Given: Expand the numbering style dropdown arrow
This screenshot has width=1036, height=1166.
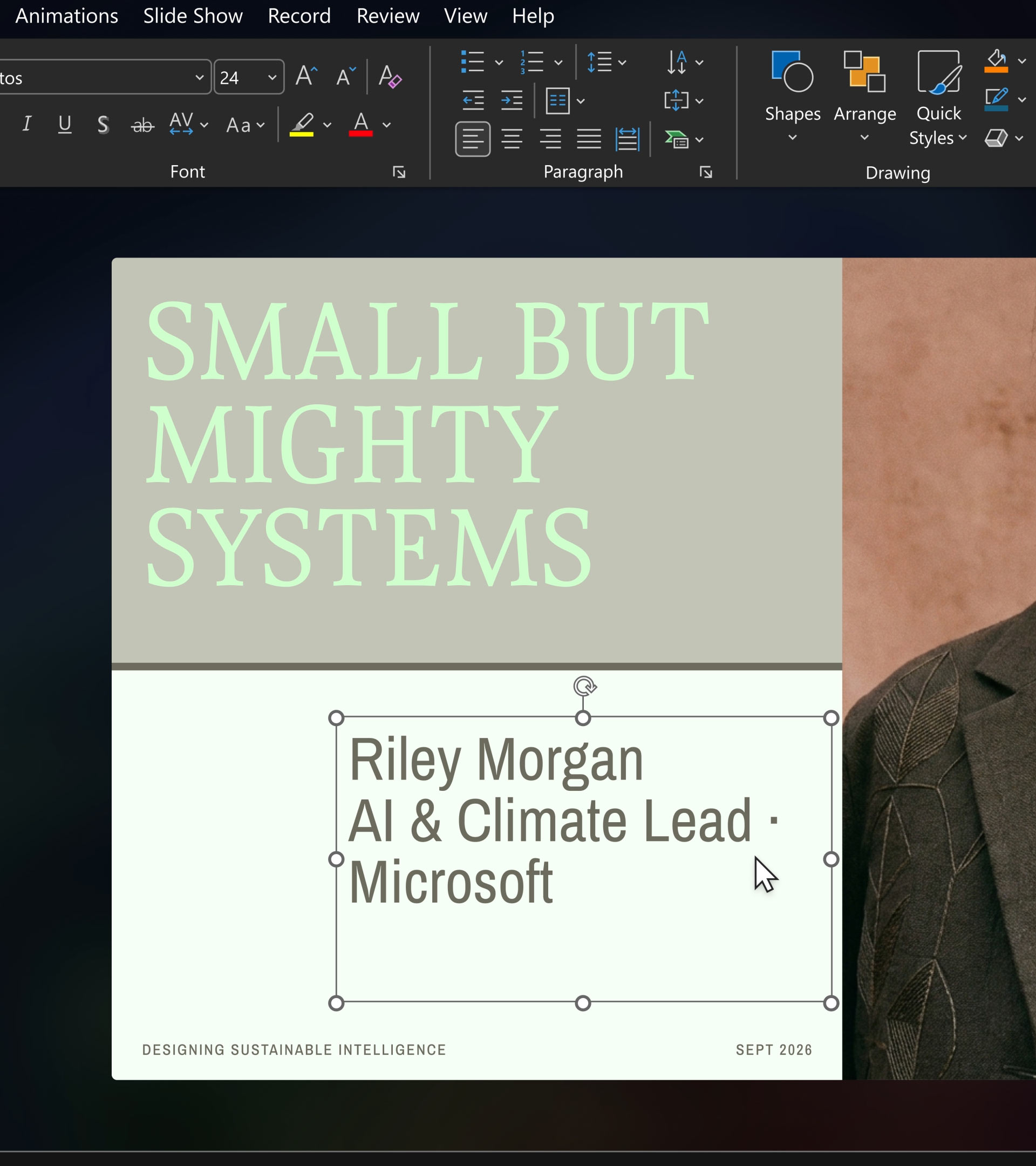Looking at the screenshot, I should [x=558, y=62].
